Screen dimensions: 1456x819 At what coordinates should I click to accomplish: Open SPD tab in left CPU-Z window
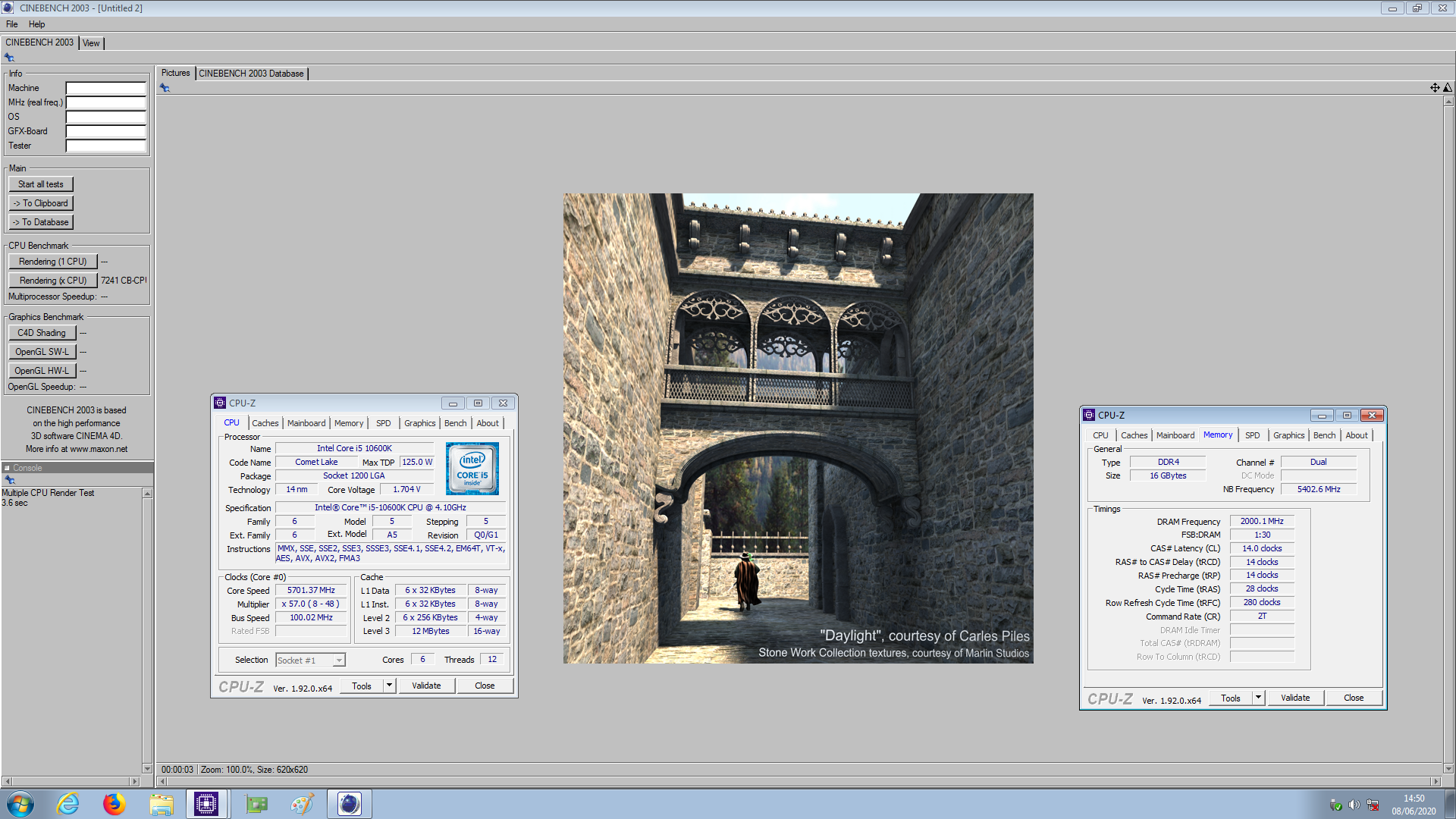[x=384, y=423]
